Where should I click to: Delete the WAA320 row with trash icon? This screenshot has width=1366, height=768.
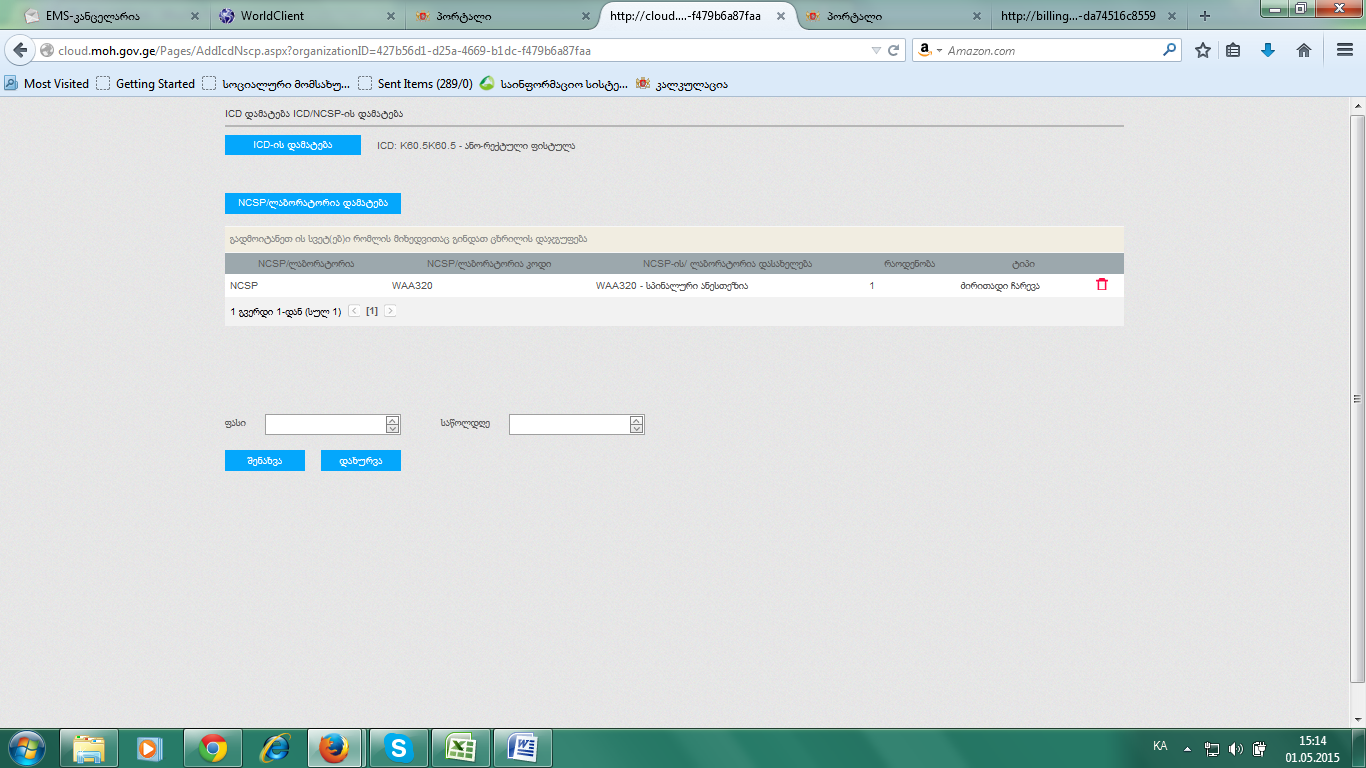pyautogui.click(x=1102, y=285)
